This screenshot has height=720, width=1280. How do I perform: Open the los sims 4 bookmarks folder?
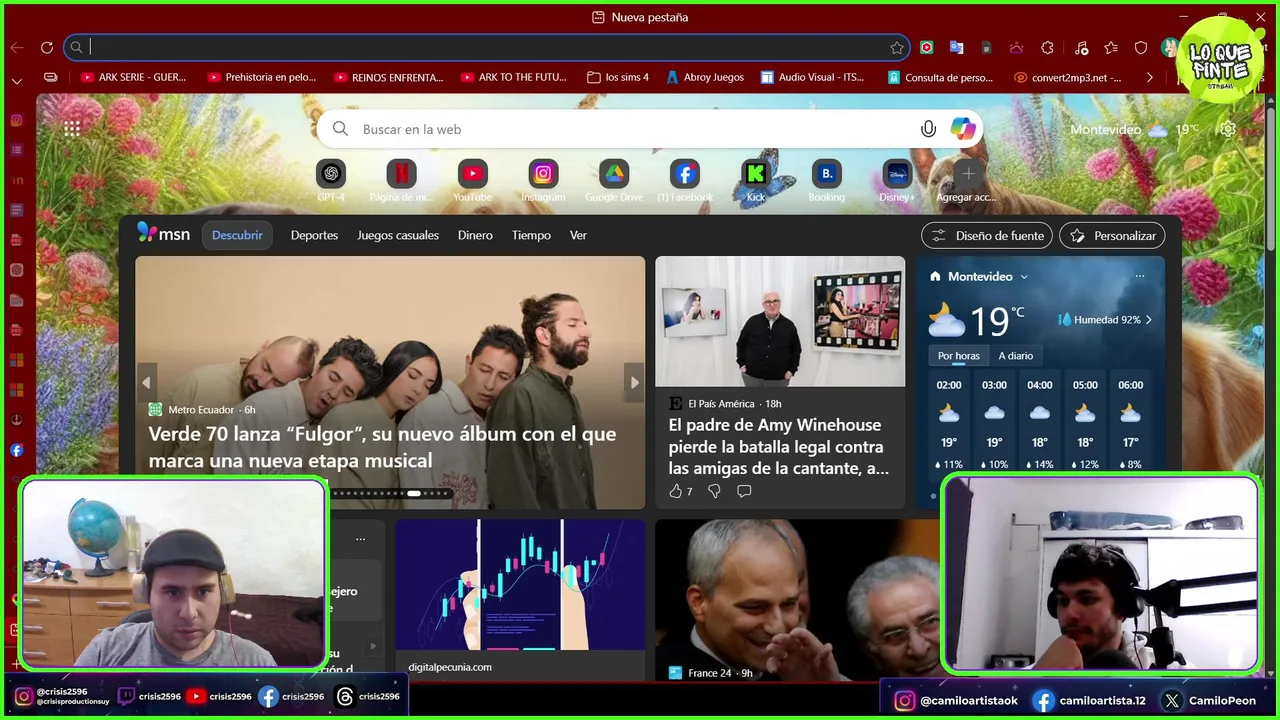[618, 77]
